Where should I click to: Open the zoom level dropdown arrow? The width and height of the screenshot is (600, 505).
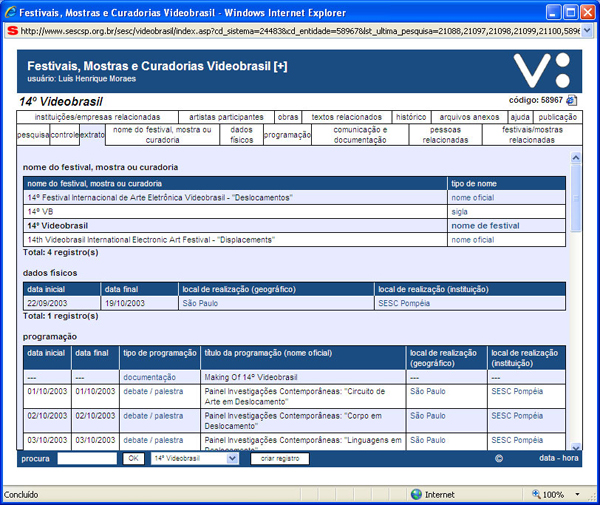pos(577,494)
